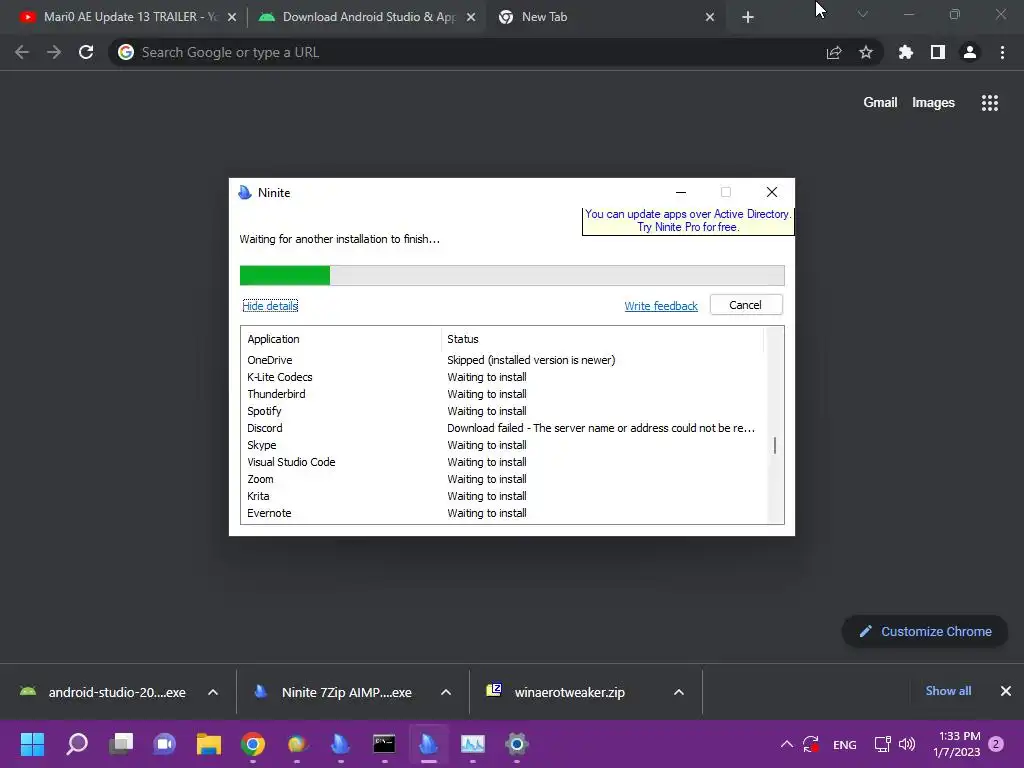Click the ENG language indicator
The image size is (1024, 768).
844,744
